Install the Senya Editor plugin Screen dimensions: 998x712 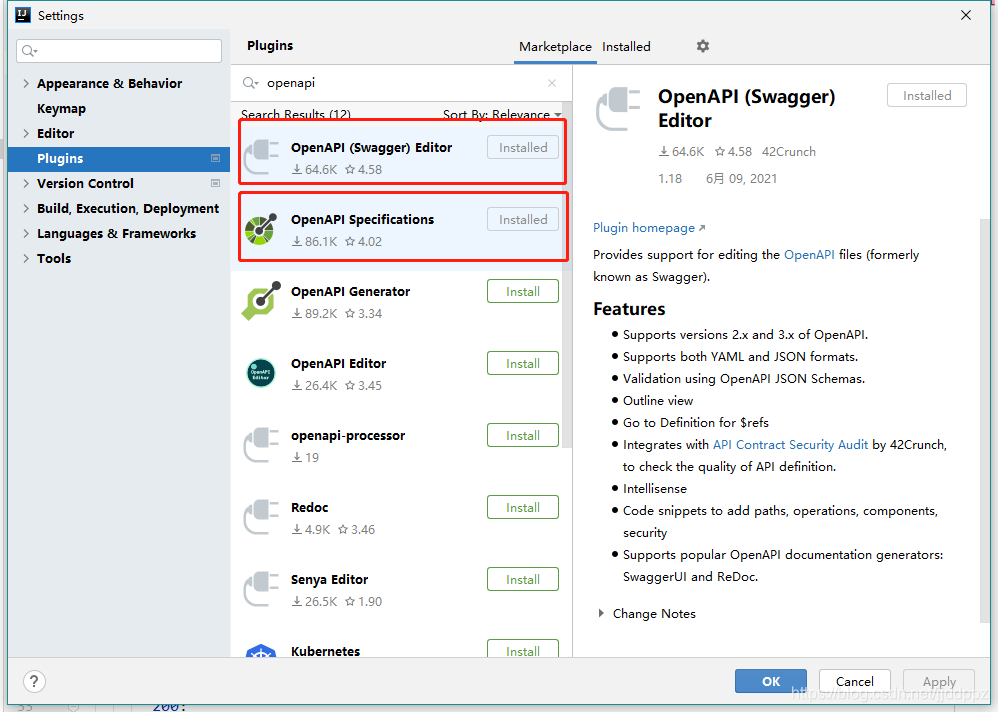(x=523, y=579)
